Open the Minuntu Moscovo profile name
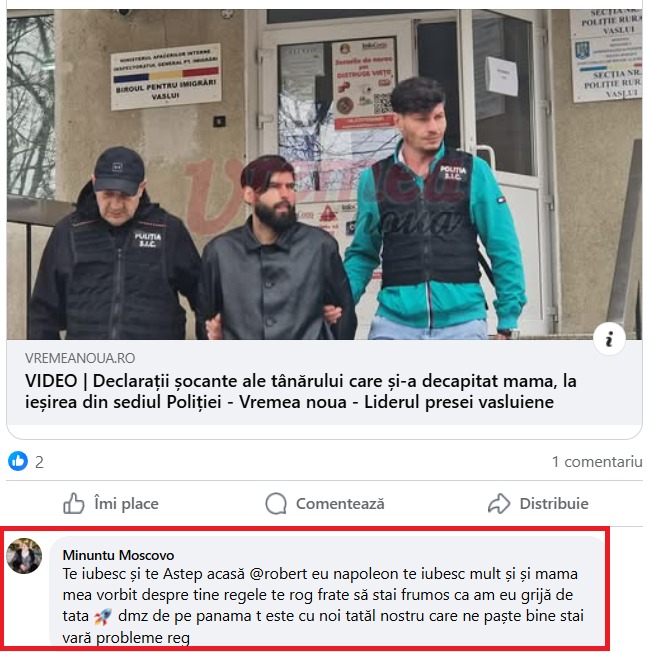This screenshot has width=647, height=652. [119, 555]
